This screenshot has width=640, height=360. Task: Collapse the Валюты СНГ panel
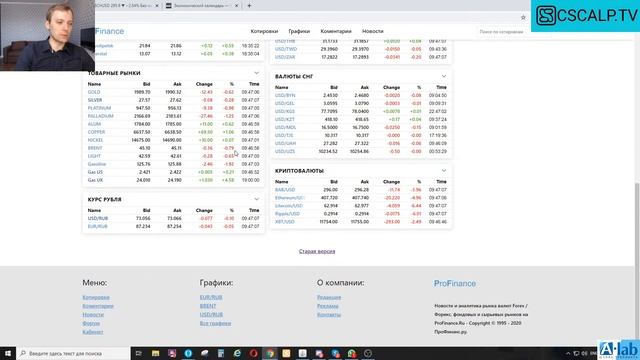point(444,76)
